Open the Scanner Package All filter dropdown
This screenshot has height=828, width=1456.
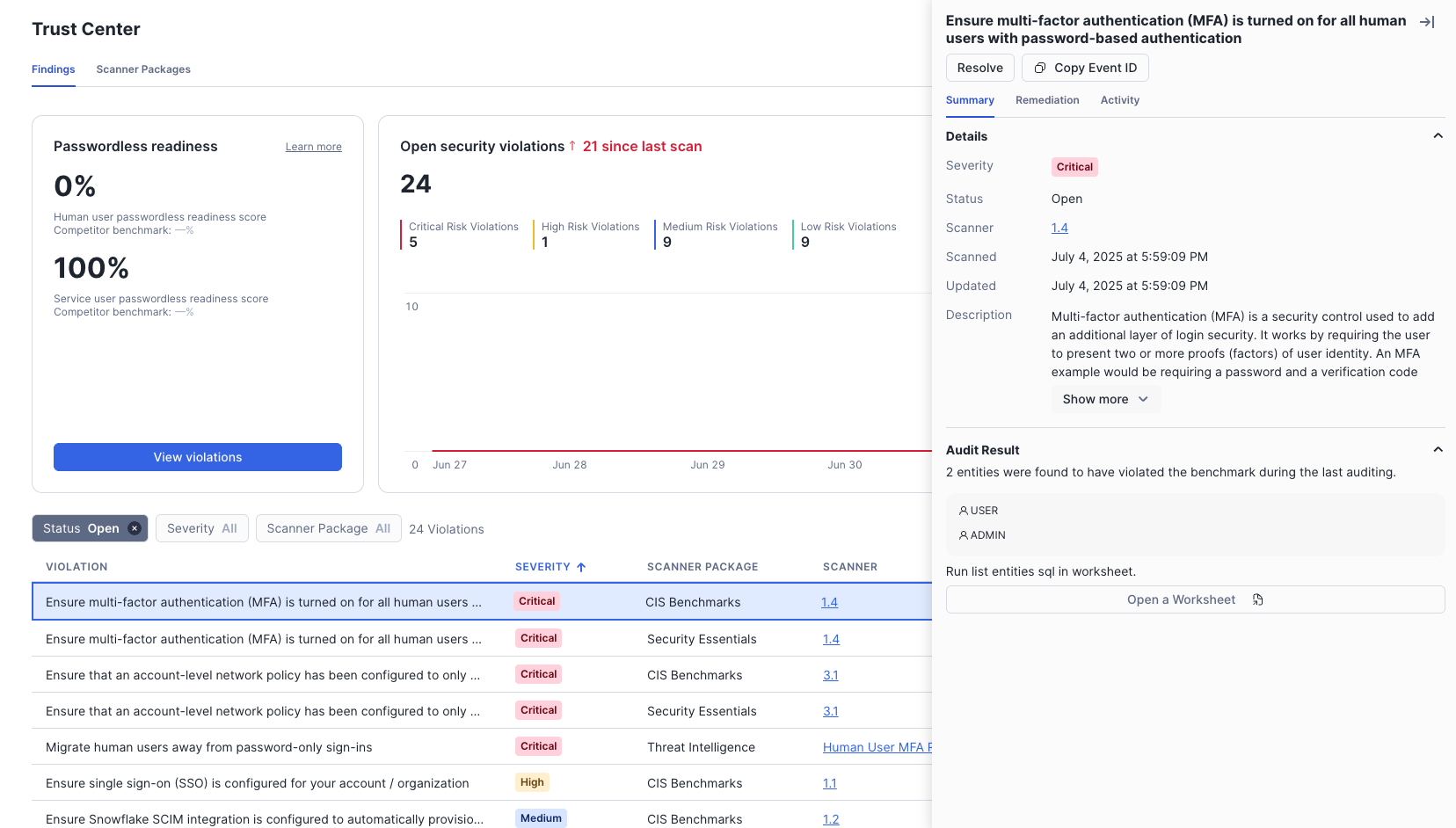coord(328,528)
